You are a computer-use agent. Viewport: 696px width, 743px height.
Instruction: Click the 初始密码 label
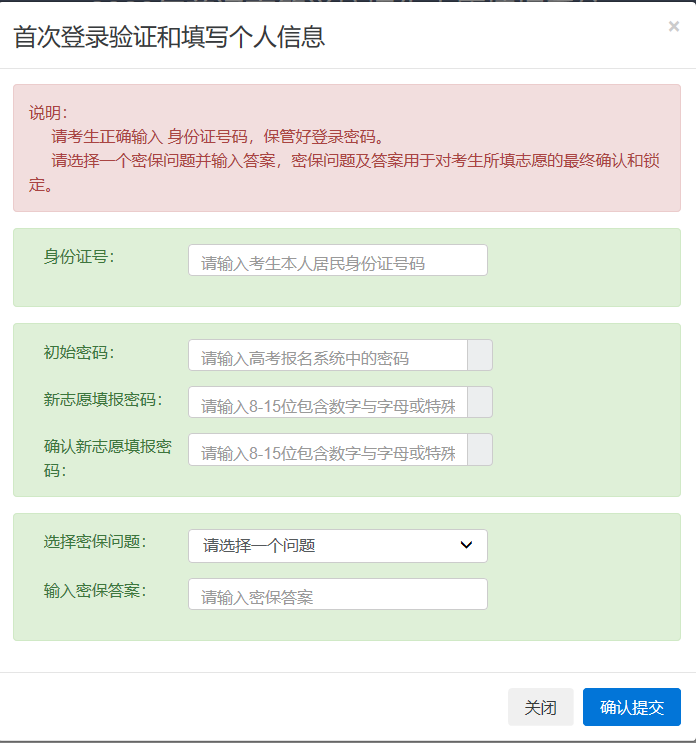click(x=79, y=352)
